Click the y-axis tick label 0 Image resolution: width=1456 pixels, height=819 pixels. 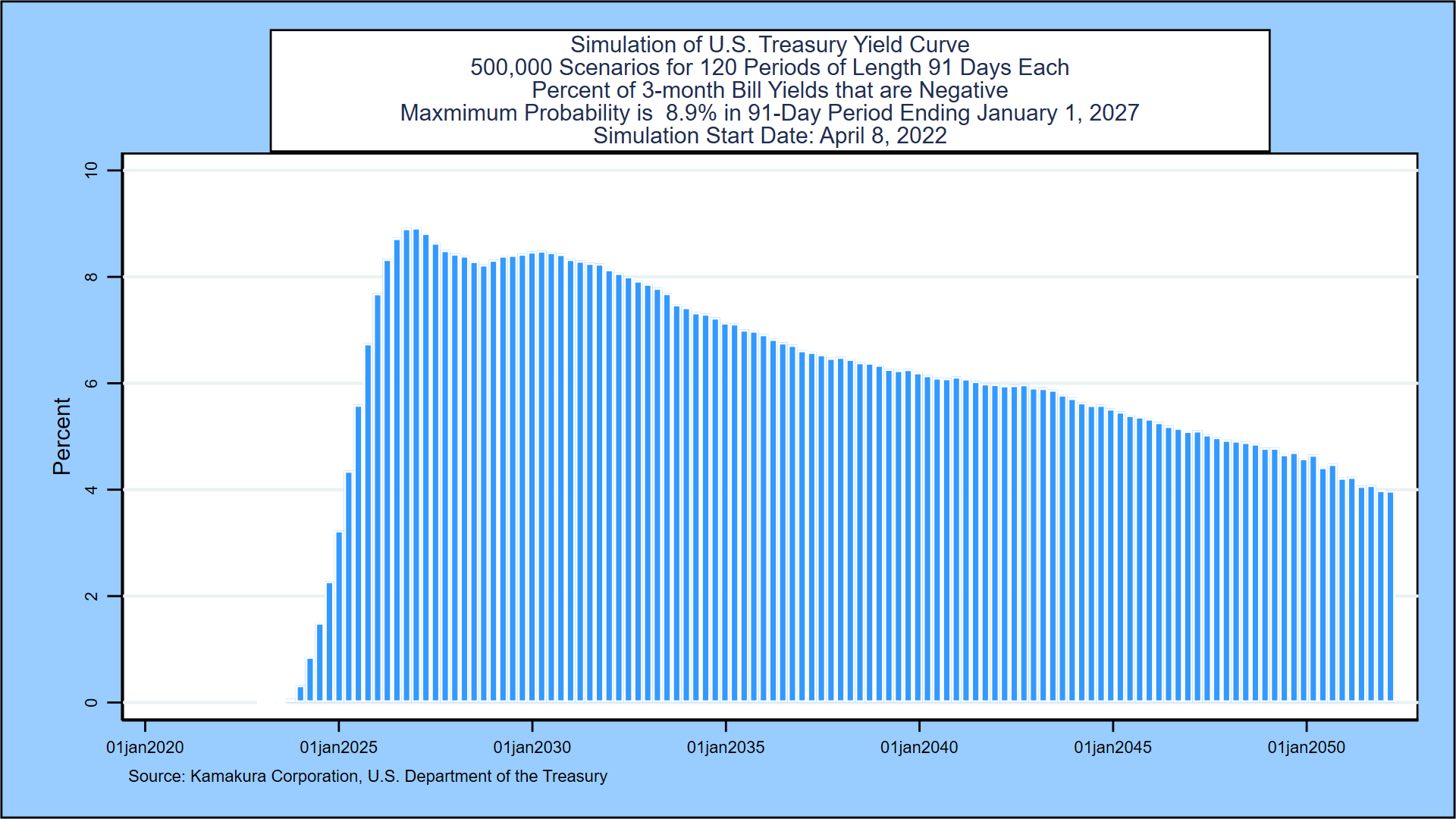(92, 703)
